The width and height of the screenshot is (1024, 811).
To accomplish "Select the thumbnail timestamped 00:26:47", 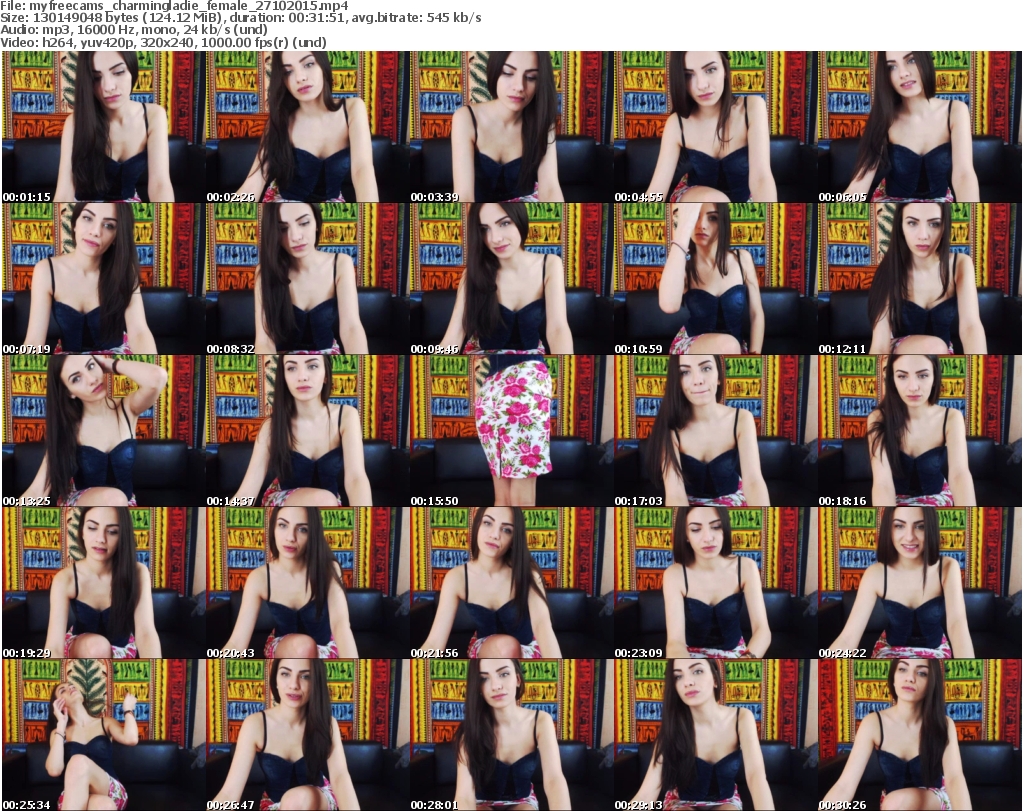I will point(308,735).
